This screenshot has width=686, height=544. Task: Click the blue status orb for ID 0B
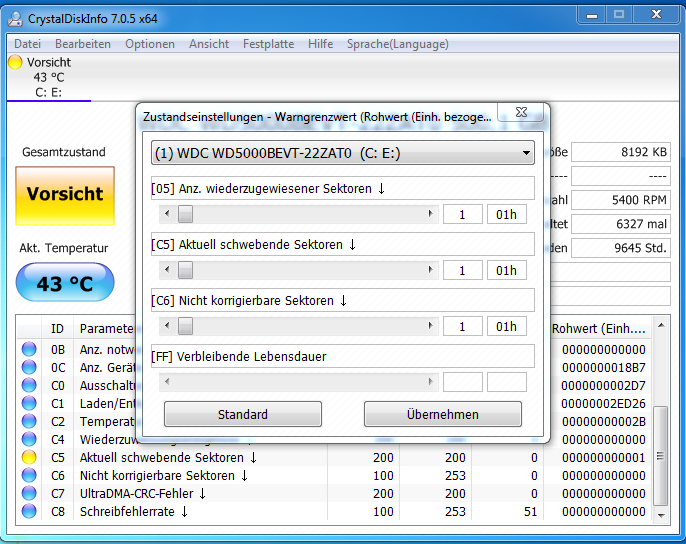[29, 349]
